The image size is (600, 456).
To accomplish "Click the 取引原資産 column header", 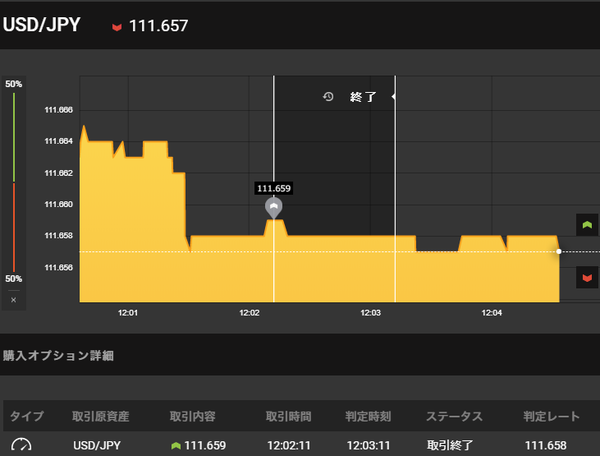I will 101,416.
